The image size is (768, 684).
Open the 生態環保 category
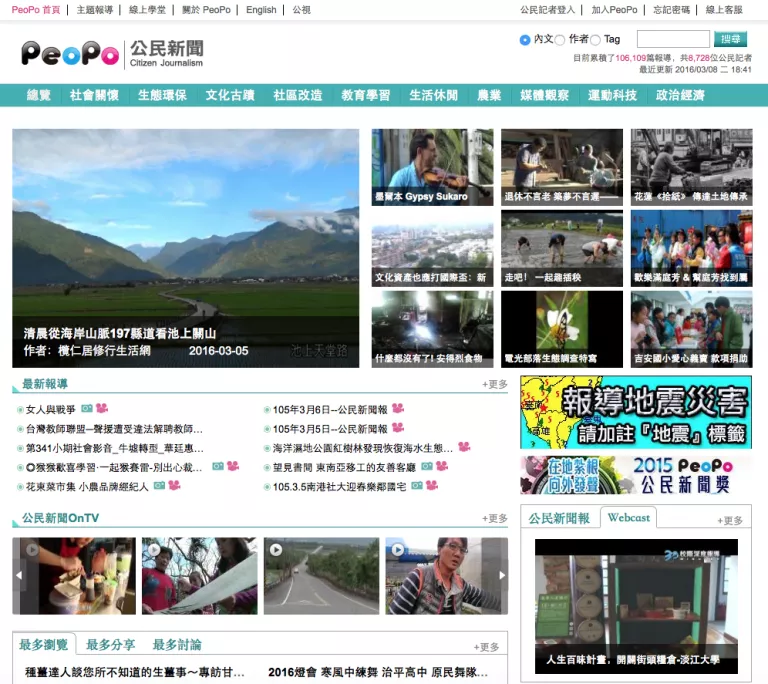[162, 95]
